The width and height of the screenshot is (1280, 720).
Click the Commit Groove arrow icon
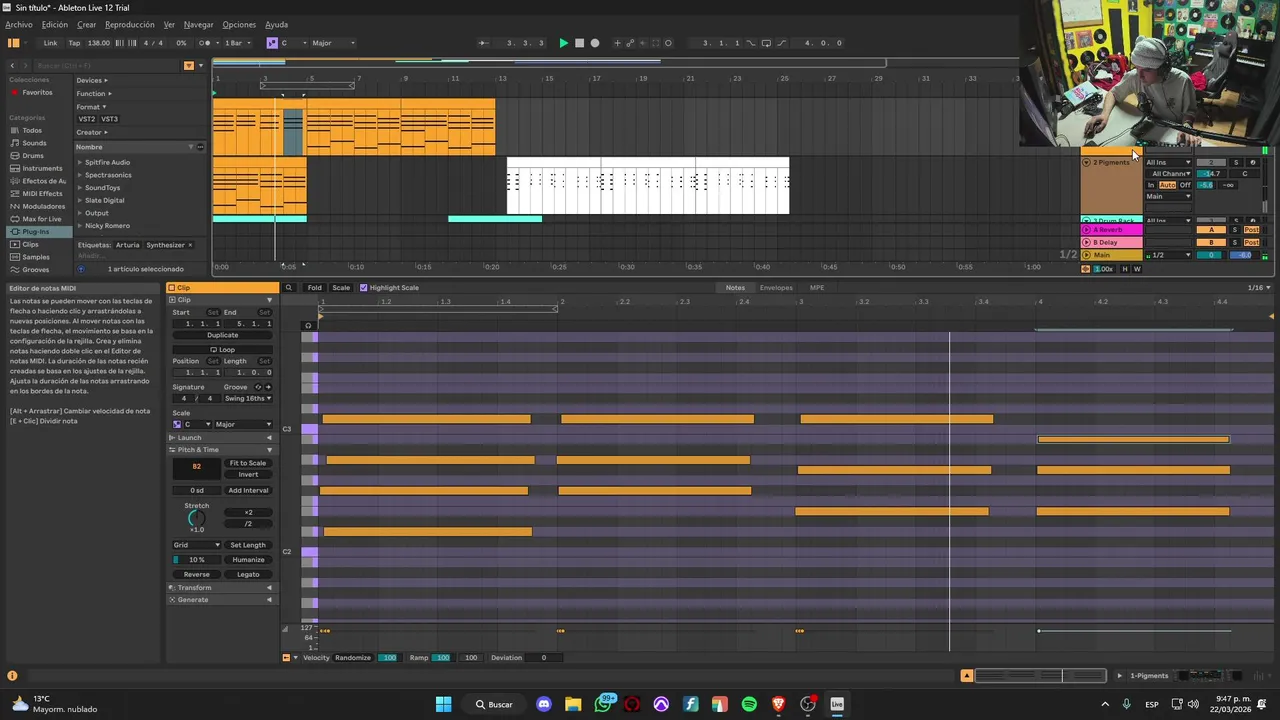pyautogui.click(x=268, y=387)
